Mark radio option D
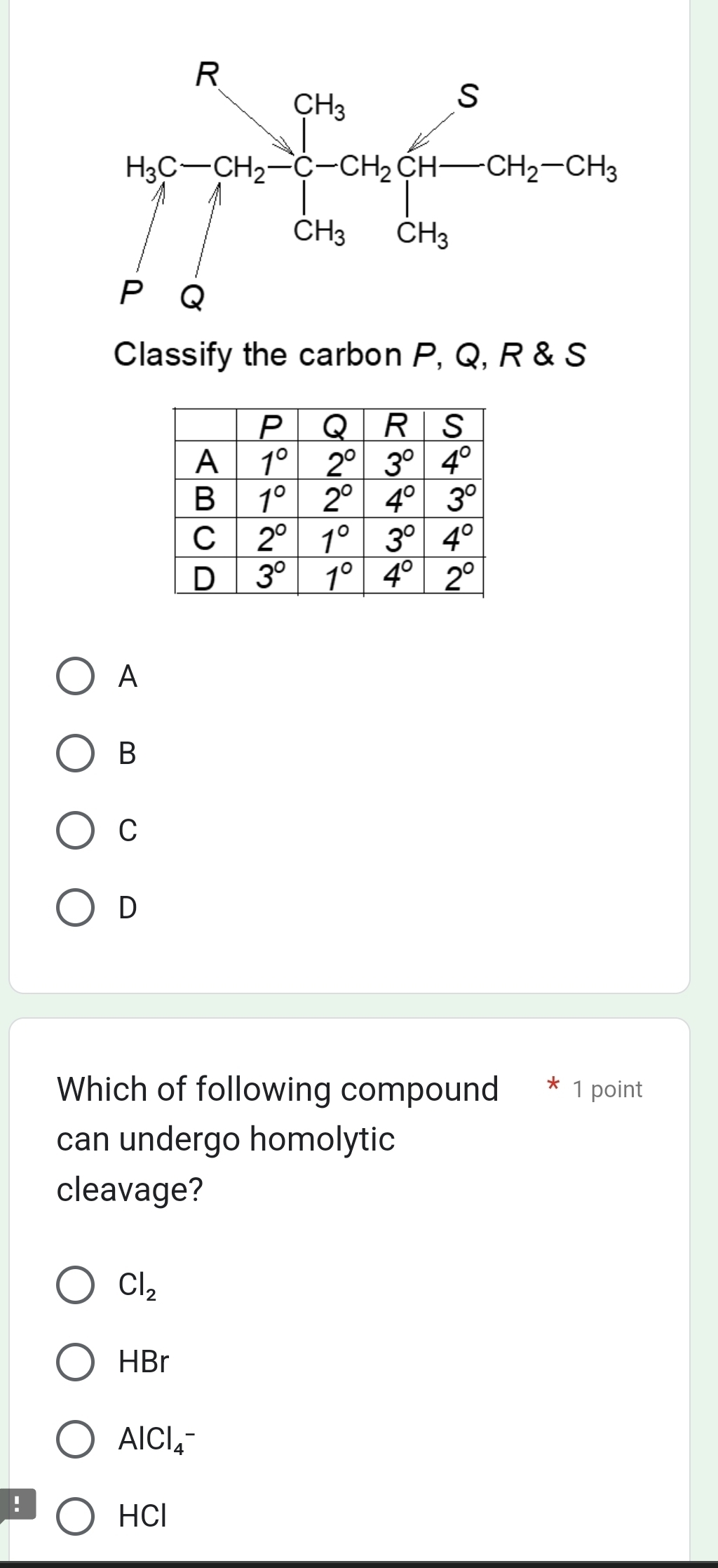 (75, 908)
